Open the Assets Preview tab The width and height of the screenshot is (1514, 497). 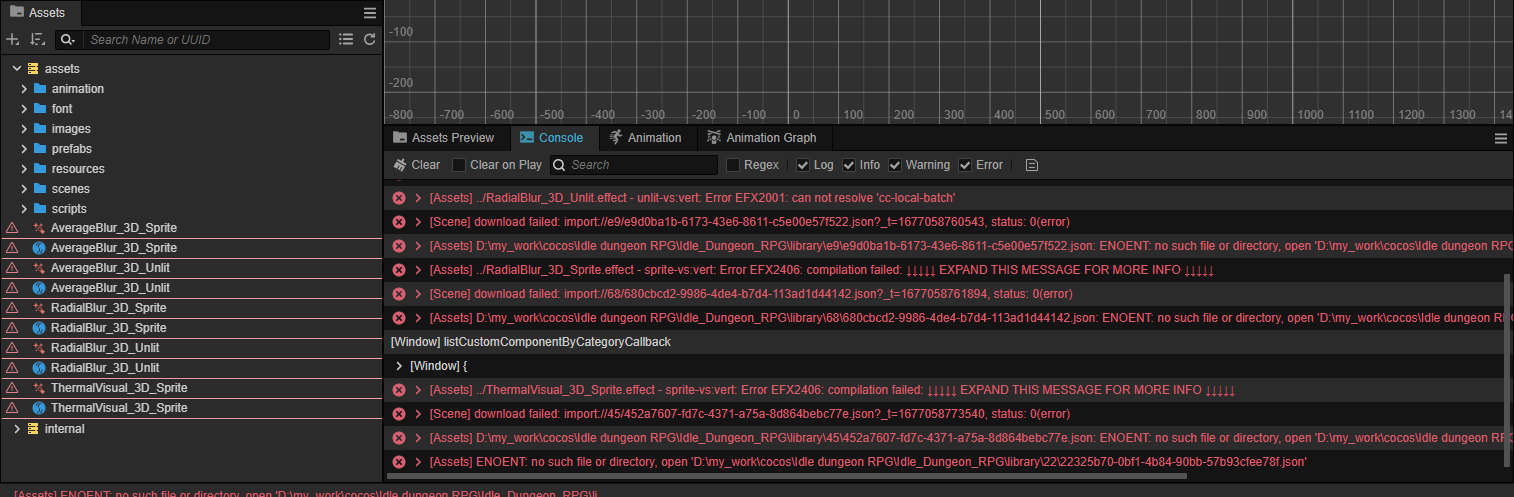click(x=443, y=138)
